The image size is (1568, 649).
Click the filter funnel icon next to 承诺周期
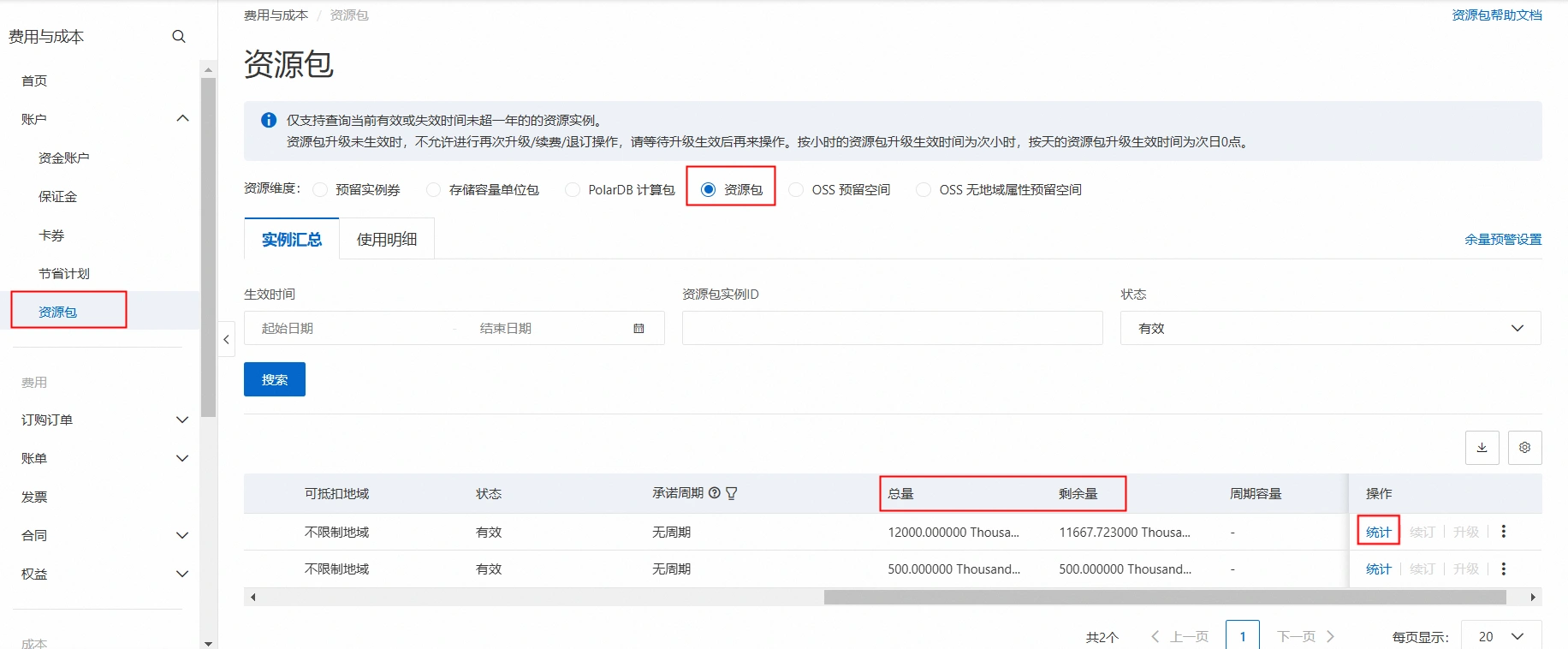732,493
